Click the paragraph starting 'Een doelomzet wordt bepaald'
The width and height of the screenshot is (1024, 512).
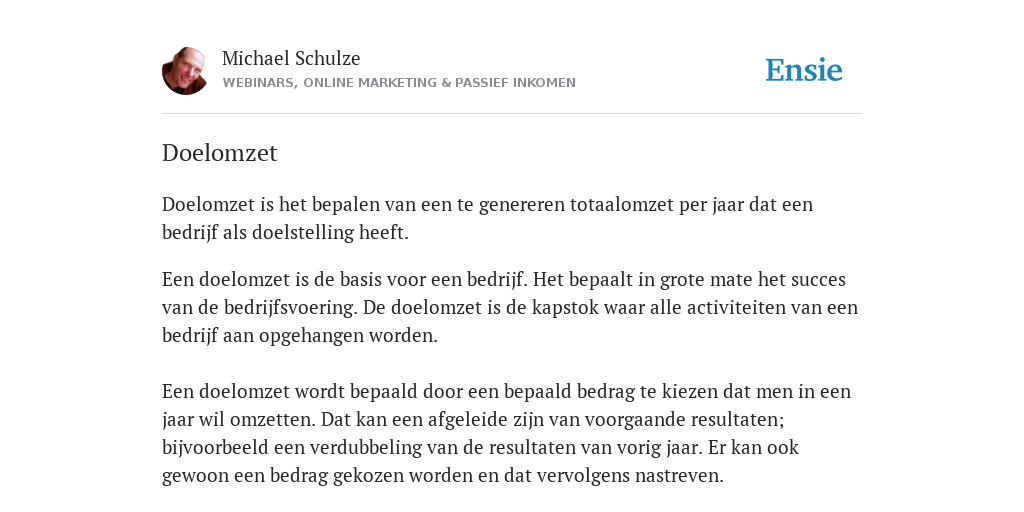click(507, 433)
